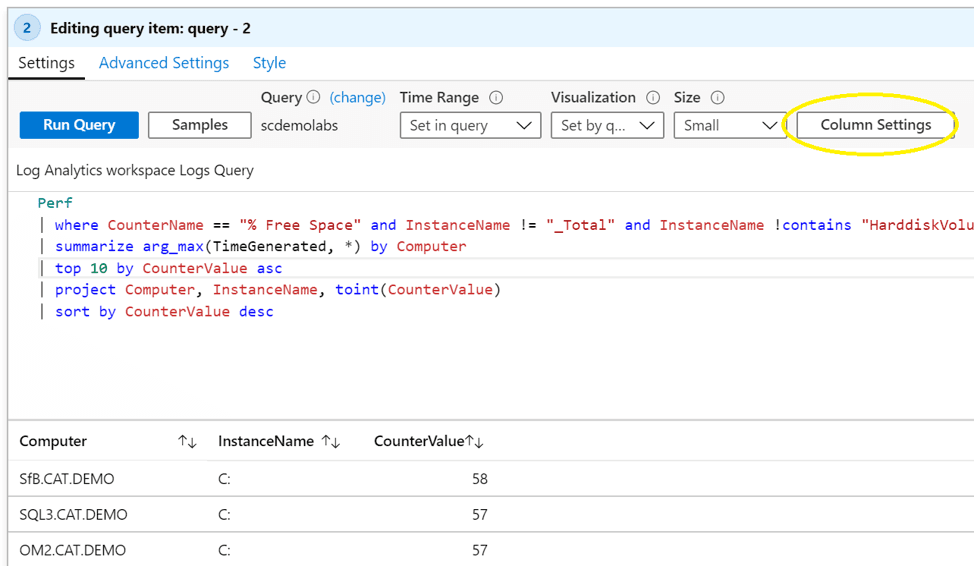Open the Style tab
Screen dimensions: 974x566
269,63
